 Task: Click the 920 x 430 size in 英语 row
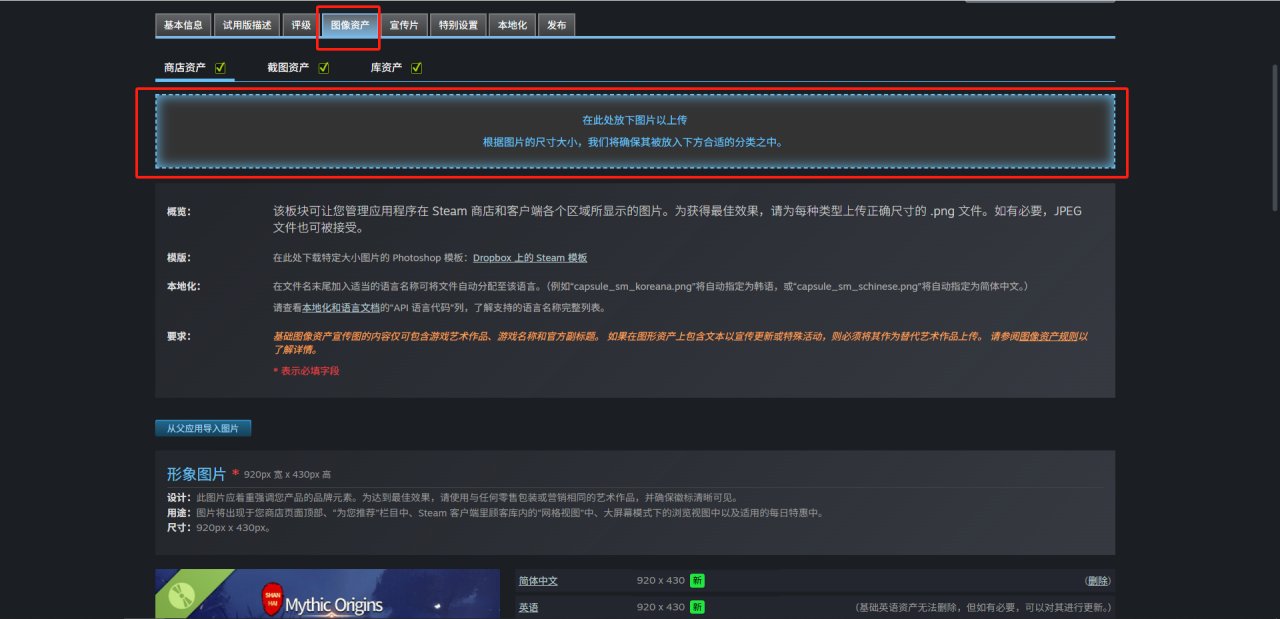click(661, 607)
